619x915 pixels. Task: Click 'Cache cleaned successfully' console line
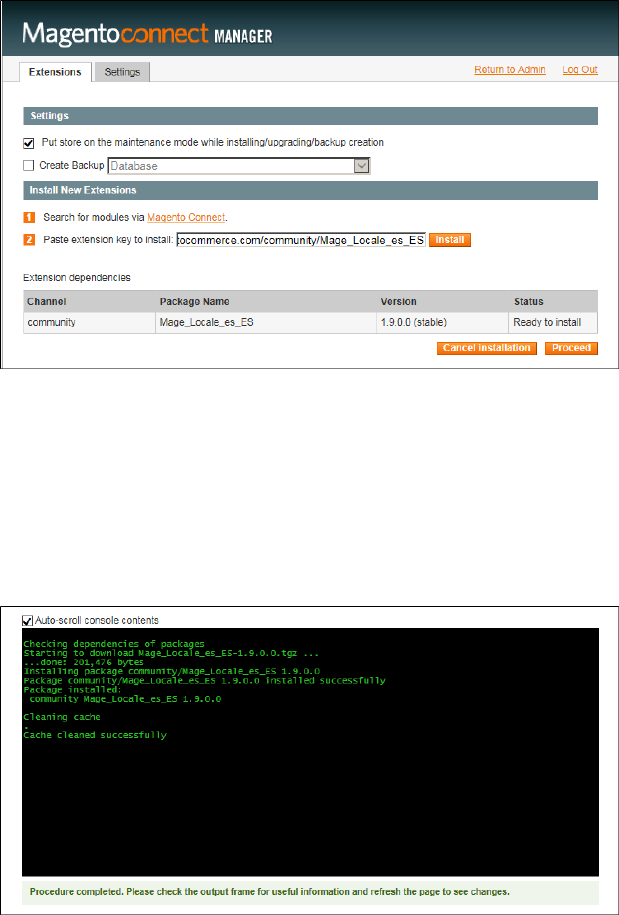pos(95,735)
